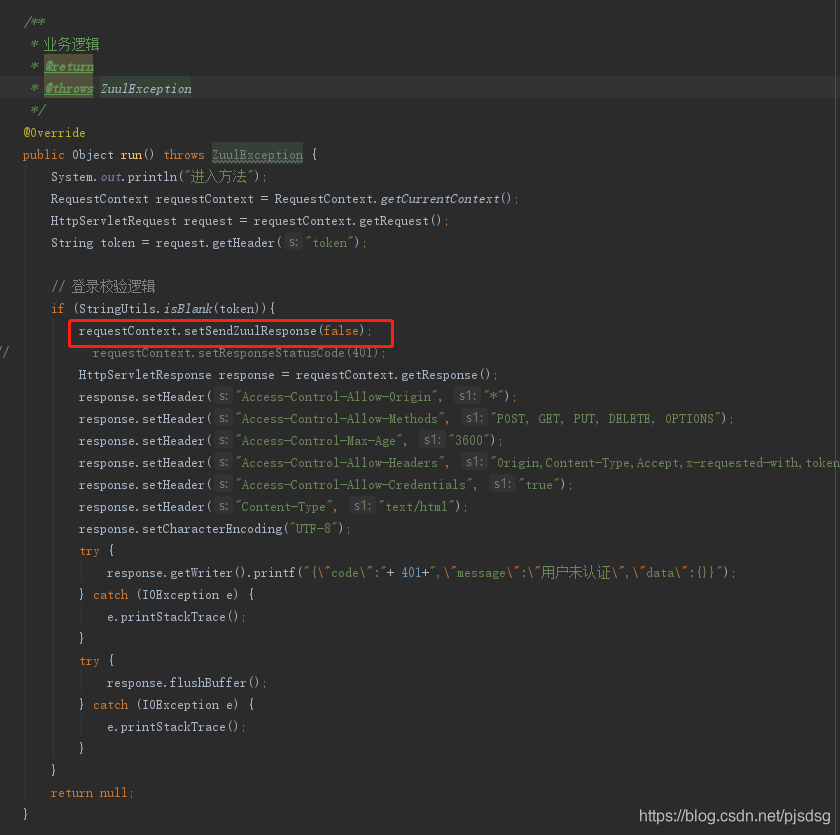Click the "POST, GET, PUT, DELETE, OPTIONS" string
Screen dimensions: 840x835
click(x=605, y=419)
